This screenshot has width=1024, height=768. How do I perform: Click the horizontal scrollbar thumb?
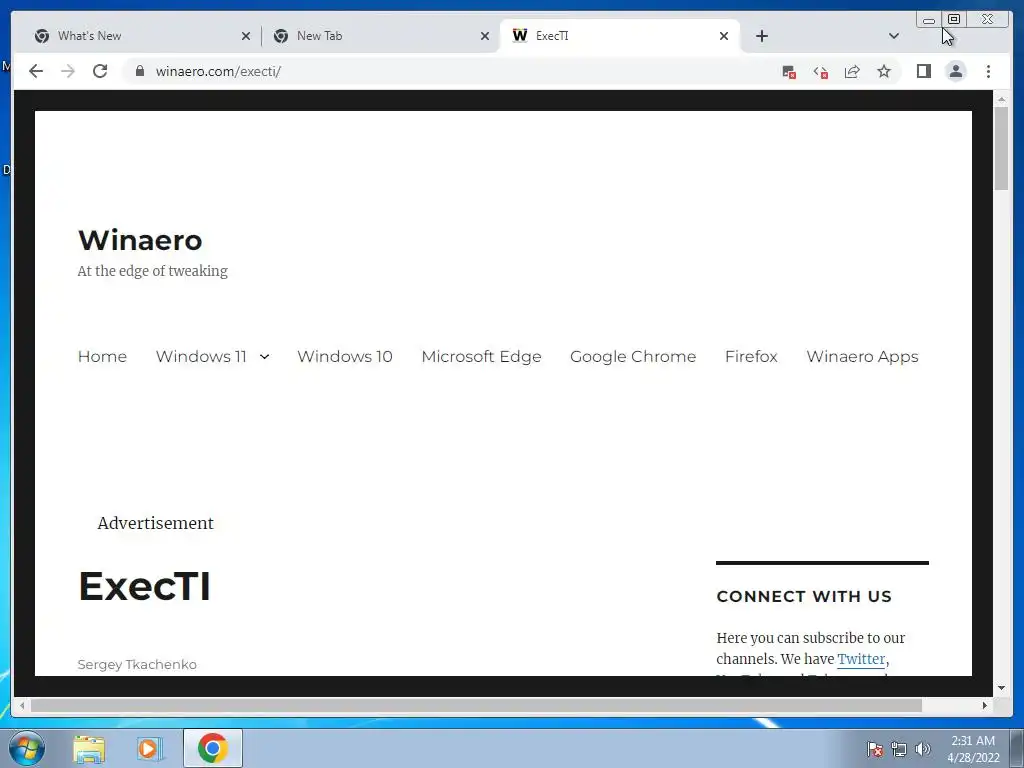point(476,705)
